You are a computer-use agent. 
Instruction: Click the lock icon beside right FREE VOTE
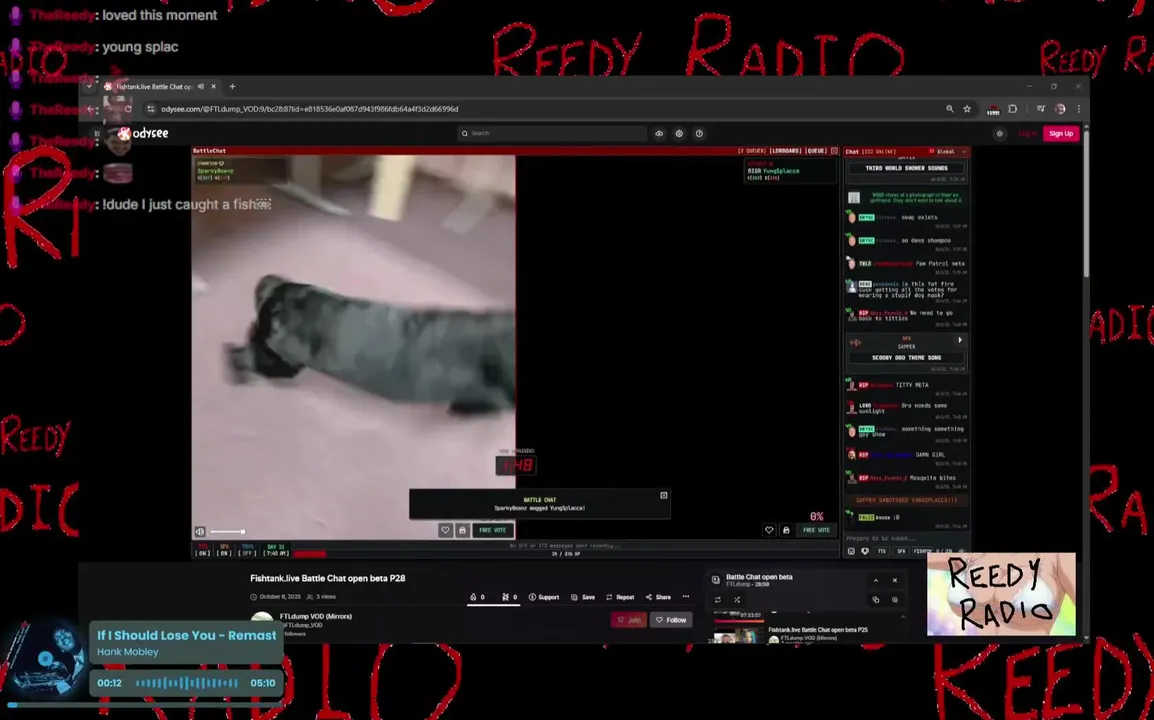point(786,530)
